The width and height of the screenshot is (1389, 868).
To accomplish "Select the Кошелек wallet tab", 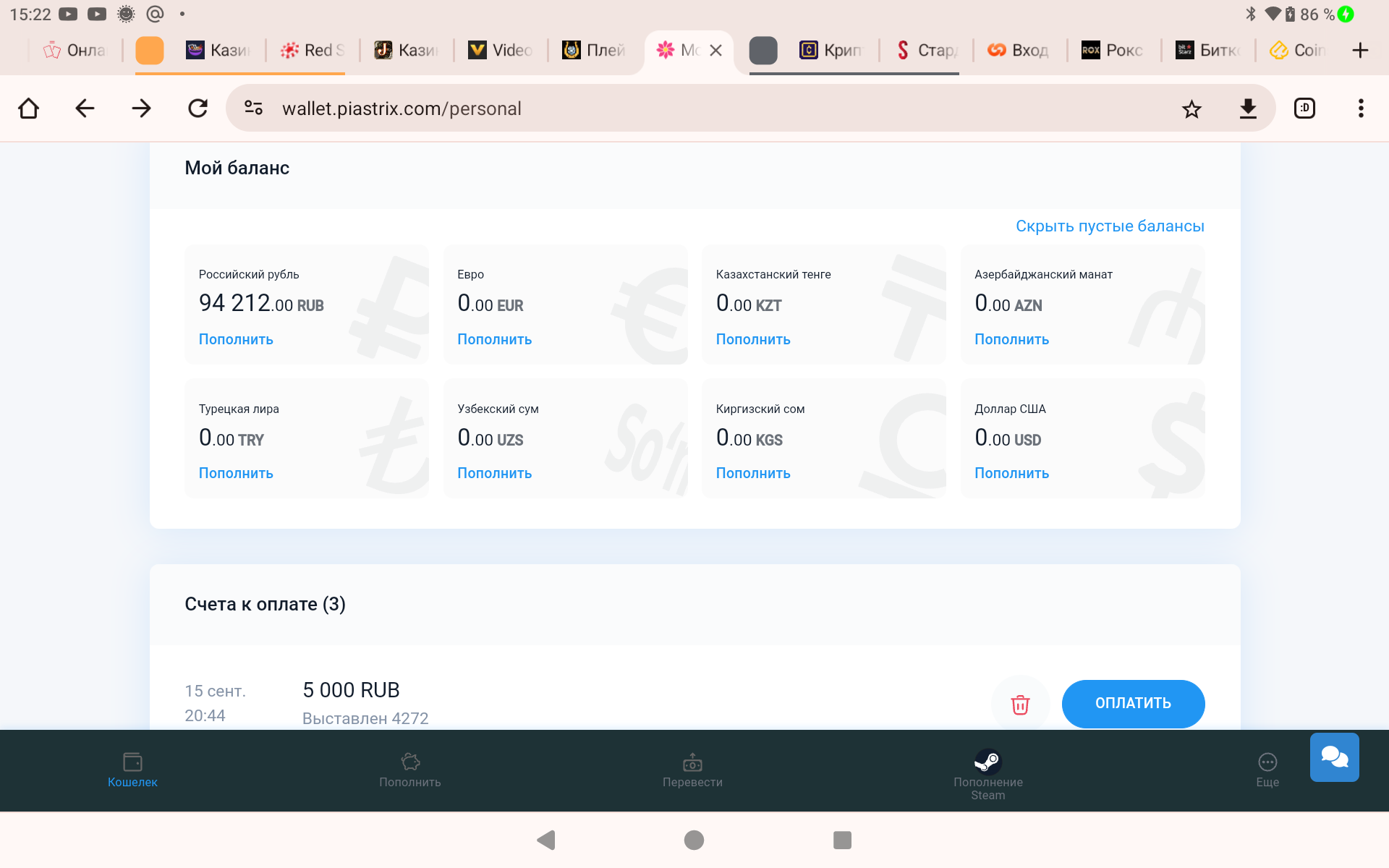I will (x=132, y=770).
